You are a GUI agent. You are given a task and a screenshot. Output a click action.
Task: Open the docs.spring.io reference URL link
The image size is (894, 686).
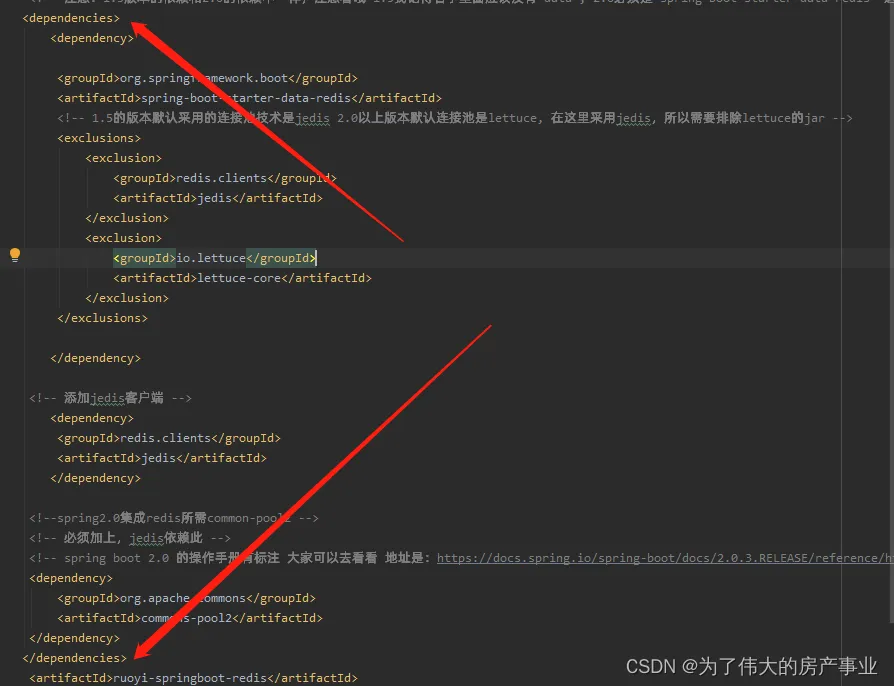click(x=665, y=558)
